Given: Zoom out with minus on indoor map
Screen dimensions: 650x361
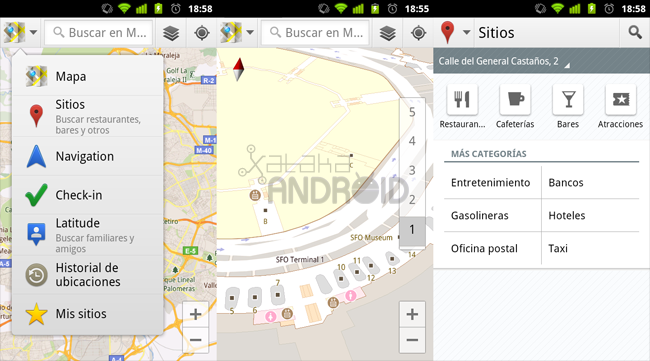Looking at the screenshot, I should (412, 340).
